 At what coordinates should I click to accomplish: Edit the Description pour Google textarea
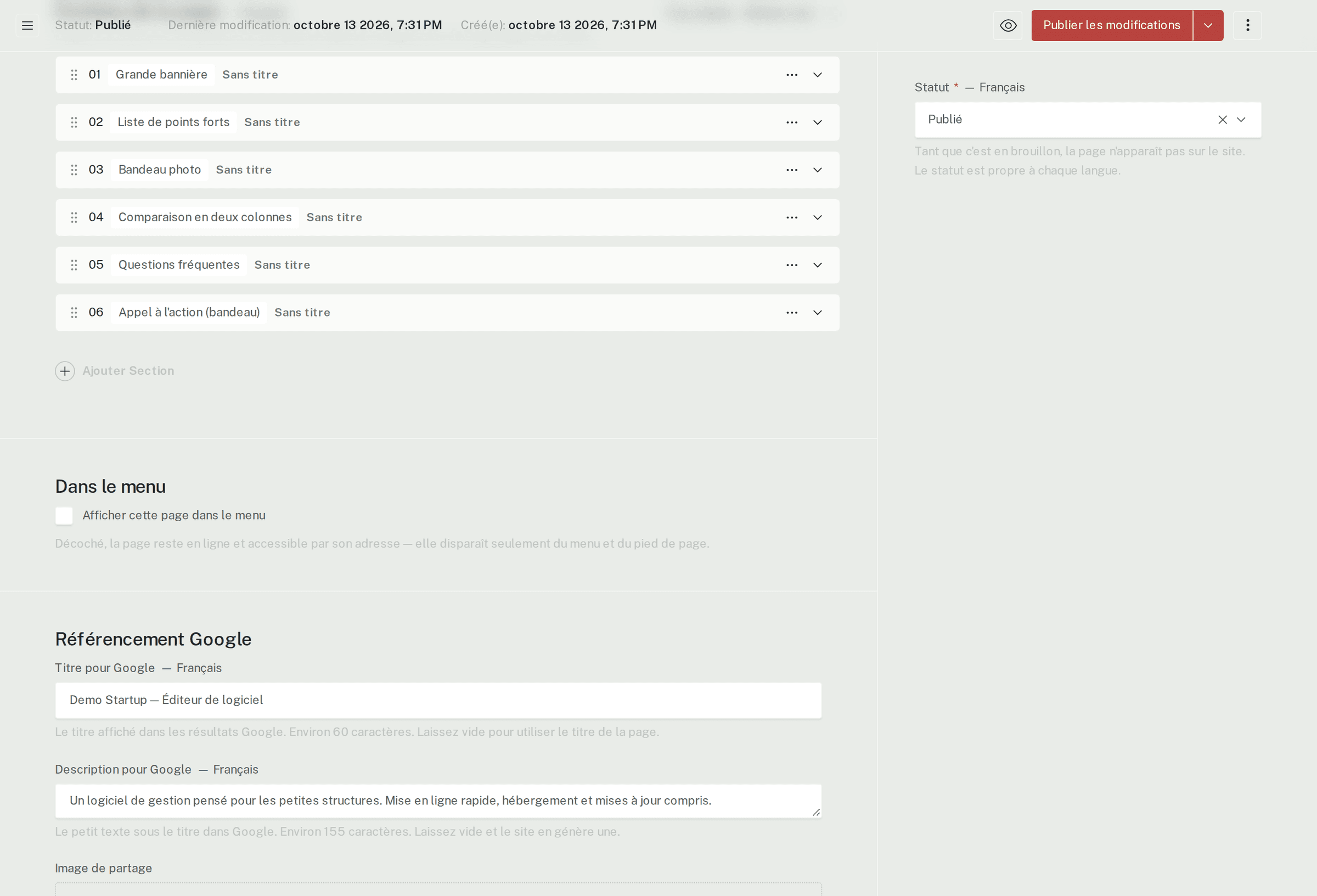coord(438,802)
